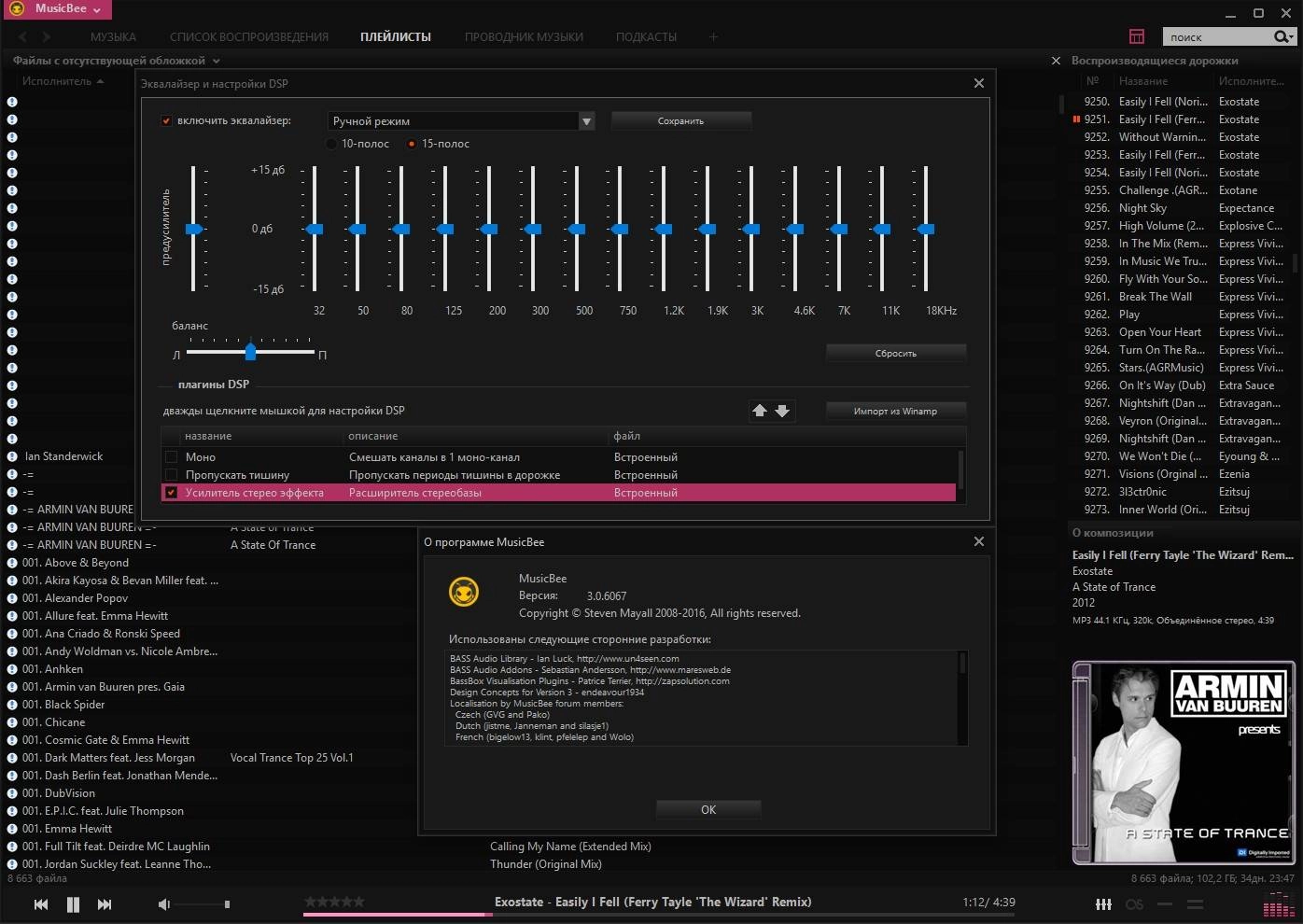Toggle the double-line shuffle icon
Image resolution: width=1303 pixels, height=924 pixels.
(1195, 903)
